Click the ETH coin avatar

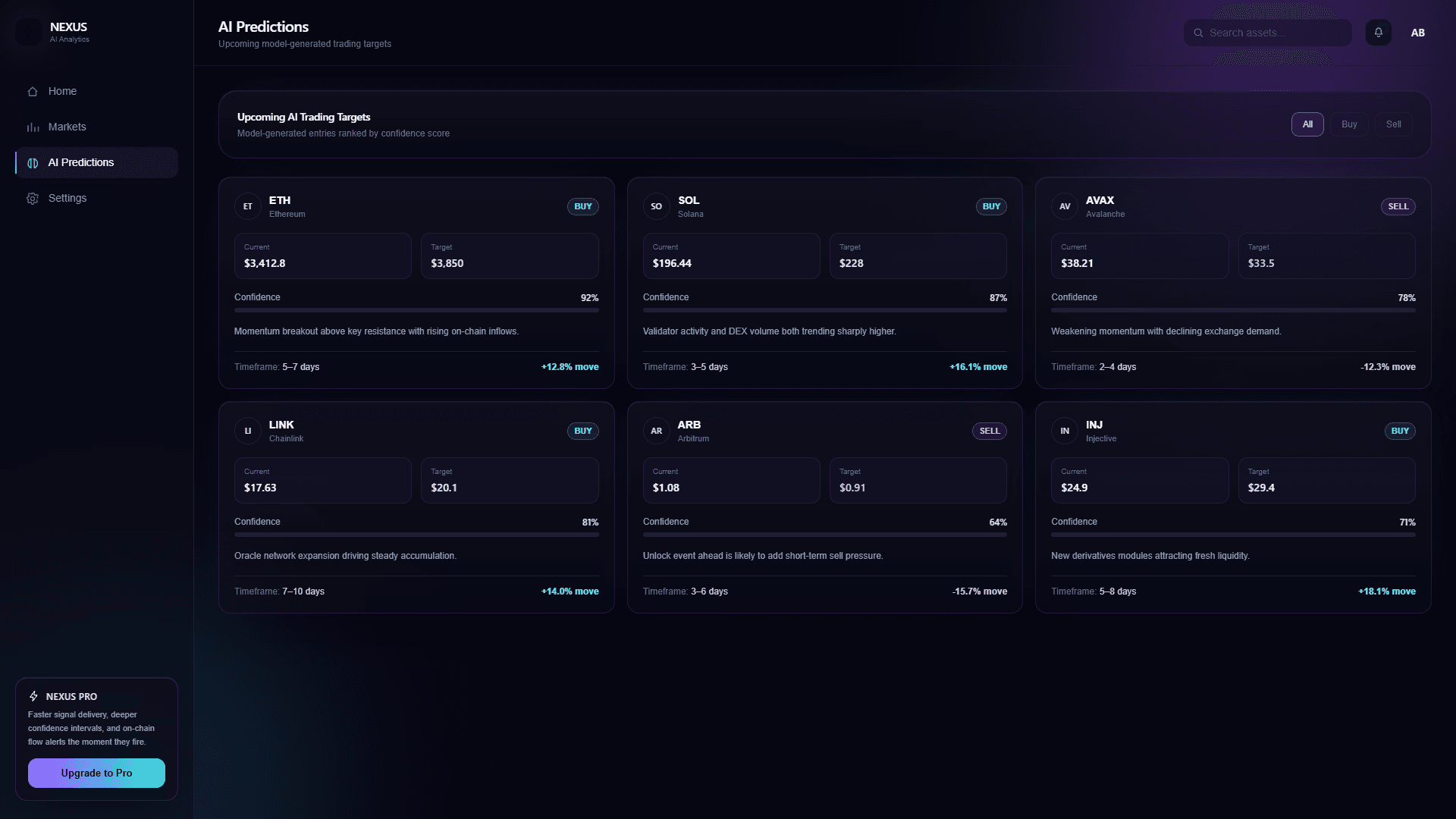[x=248, y=206]
